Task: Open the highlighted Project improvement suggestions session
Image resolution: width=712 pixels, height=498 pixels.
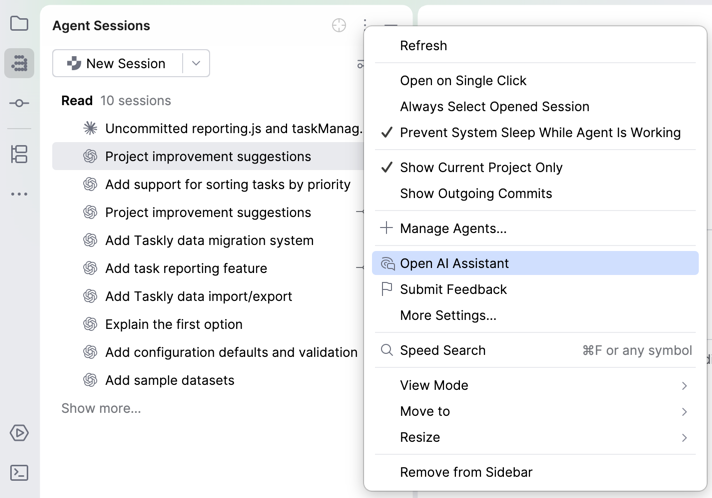Action: pos(208,156)
